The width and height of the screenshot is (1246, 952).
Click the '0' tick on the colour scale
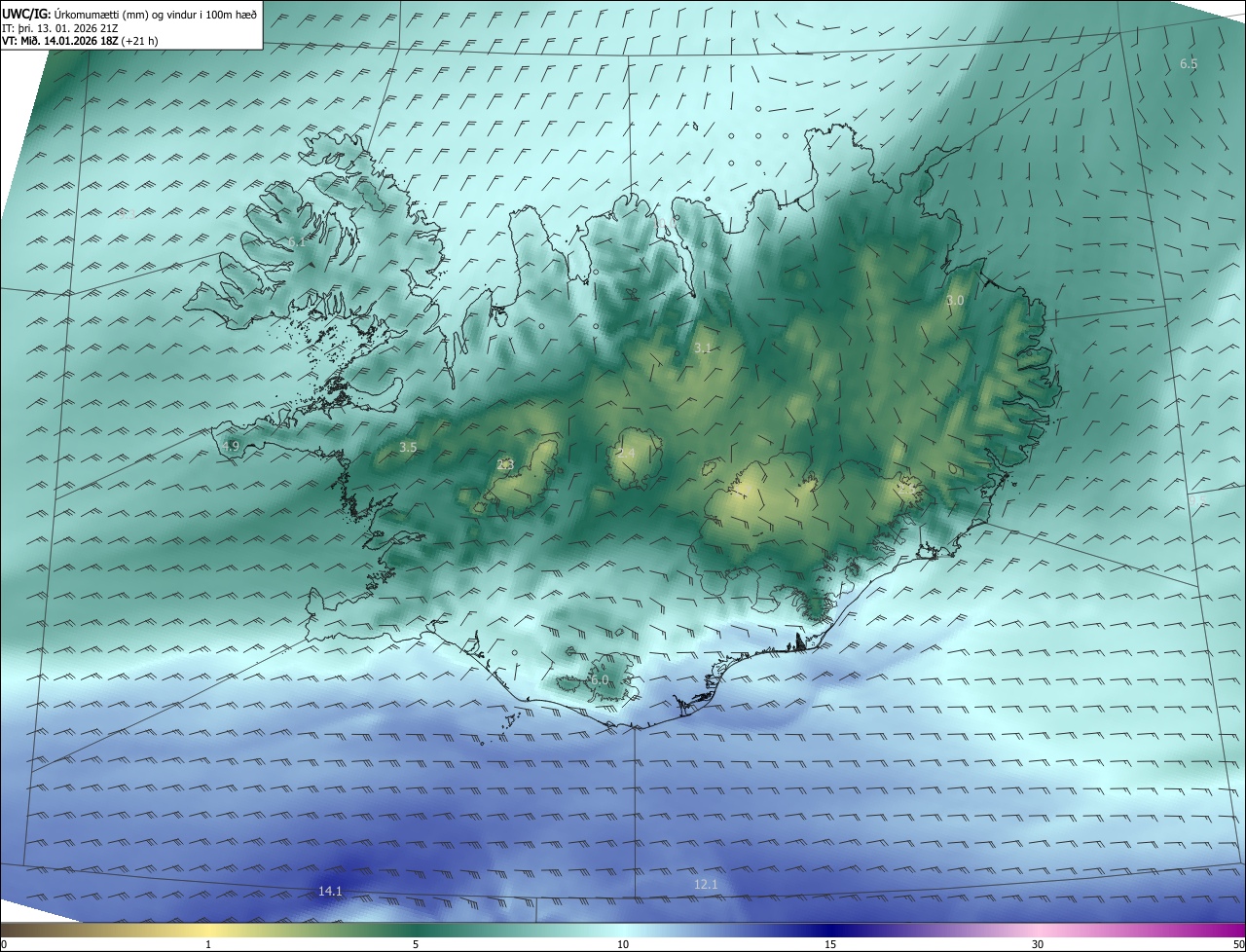pyautogui.click(x=4, y=944)
